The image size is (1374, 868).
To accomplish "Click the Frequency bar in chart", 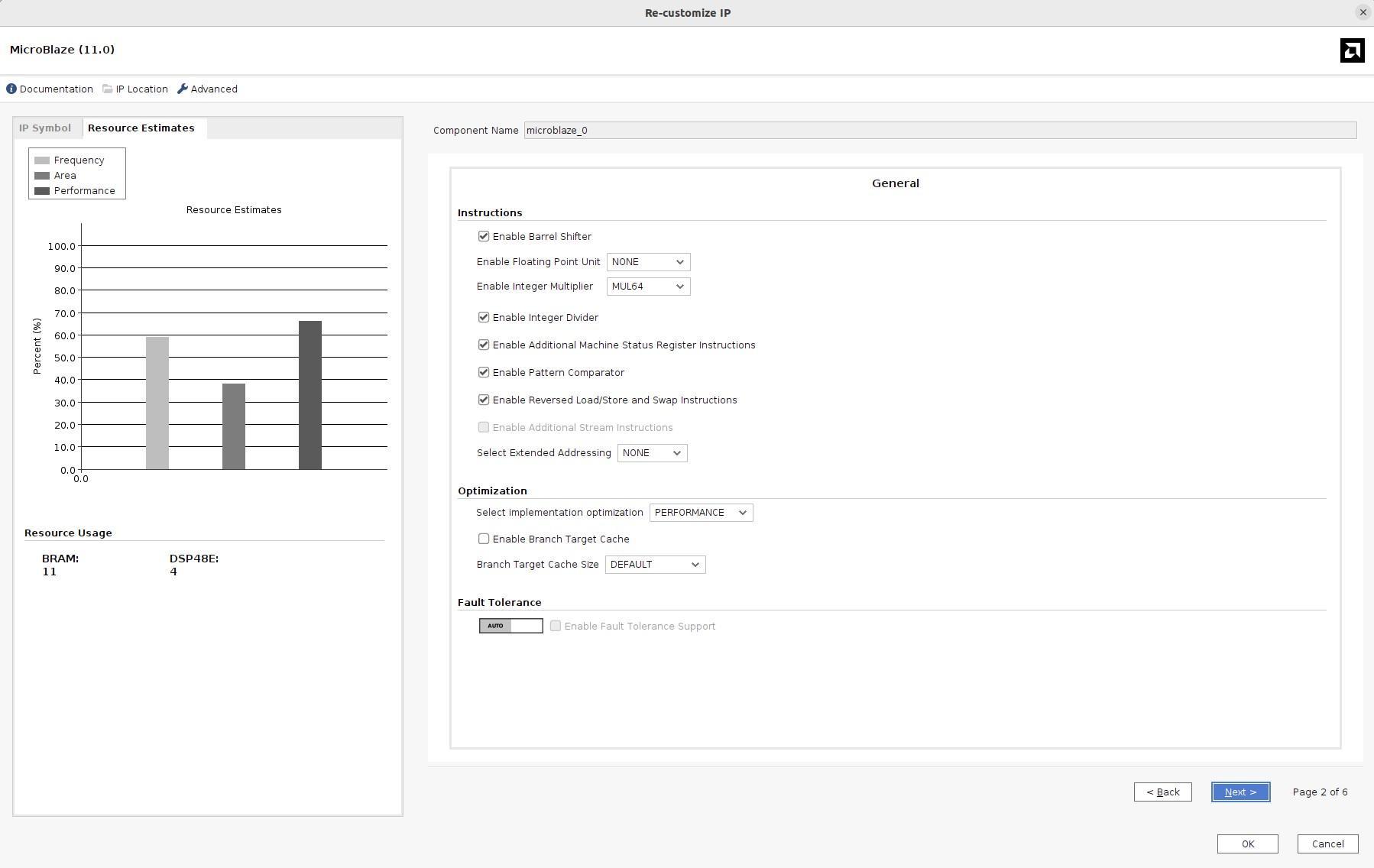I will point(157,403).
